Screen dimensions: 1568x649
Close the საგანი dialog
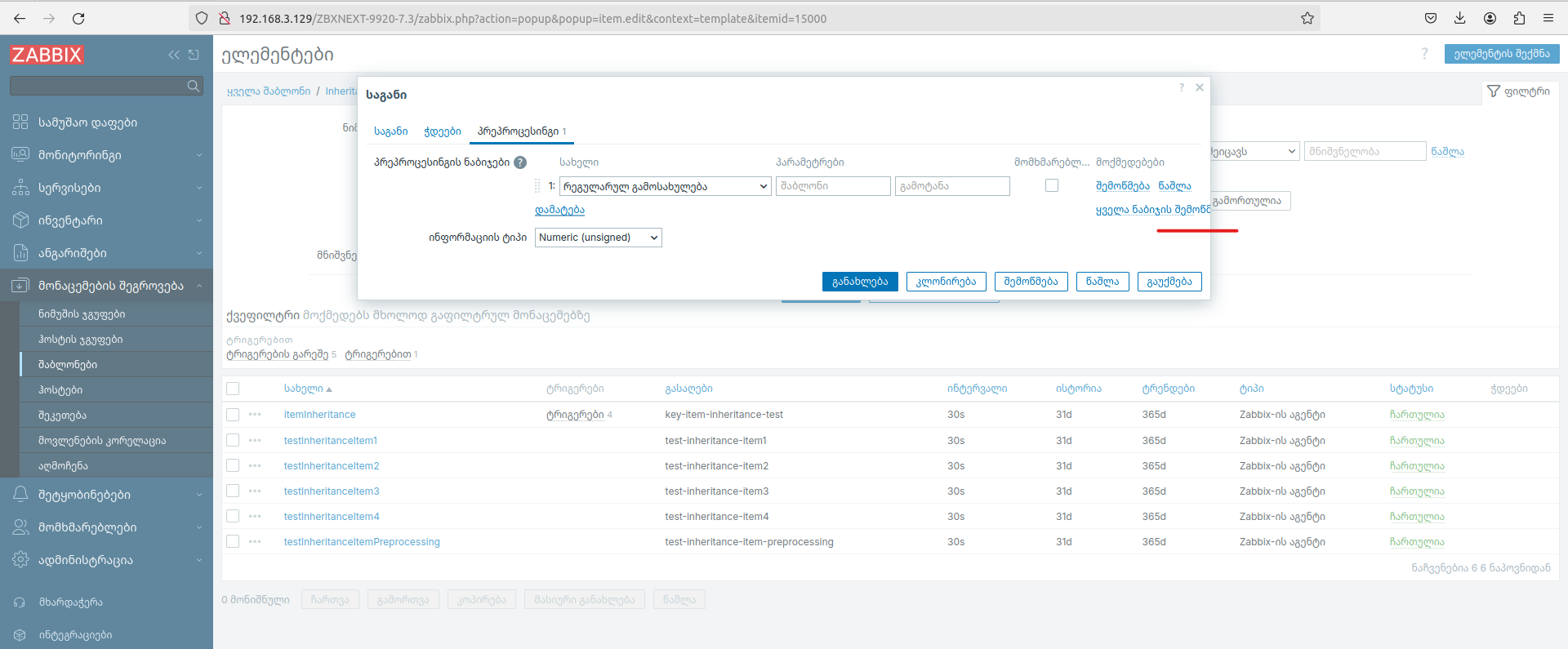click(1200, 87)
